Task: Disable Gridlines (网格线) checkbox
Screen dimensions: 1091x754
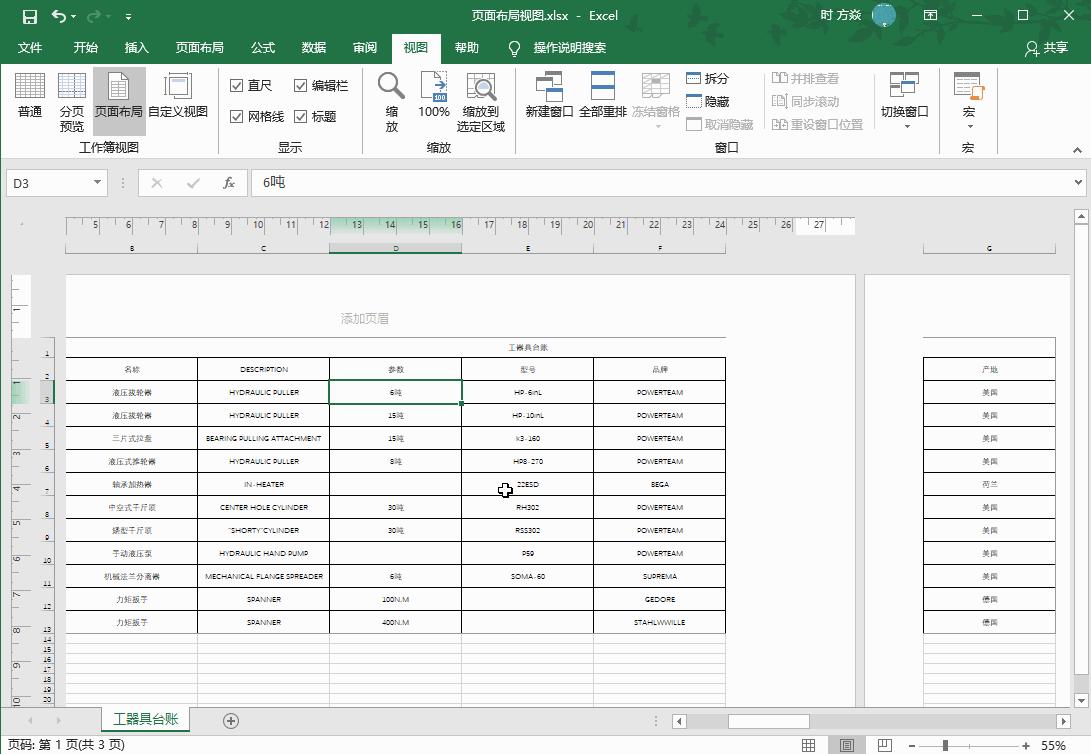Action: (x=238, y=115)
